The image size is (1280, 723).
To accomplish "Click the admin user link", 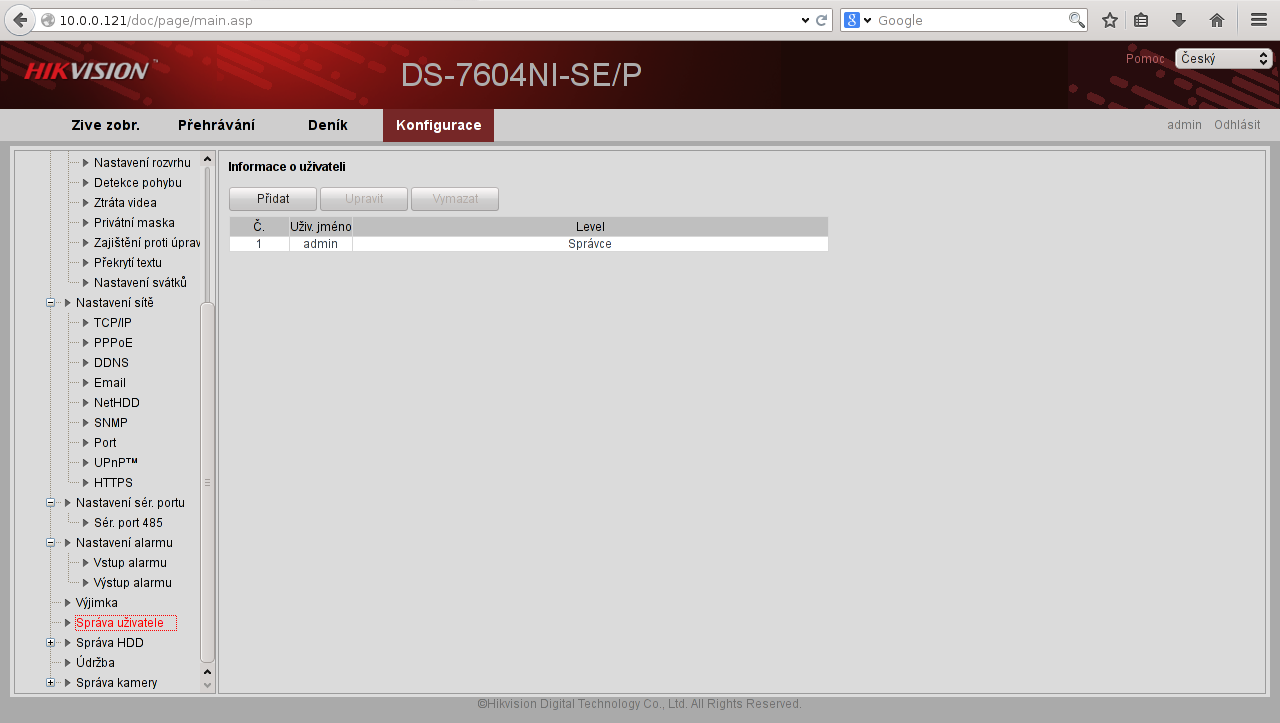I will click(x=1184, y=125).
